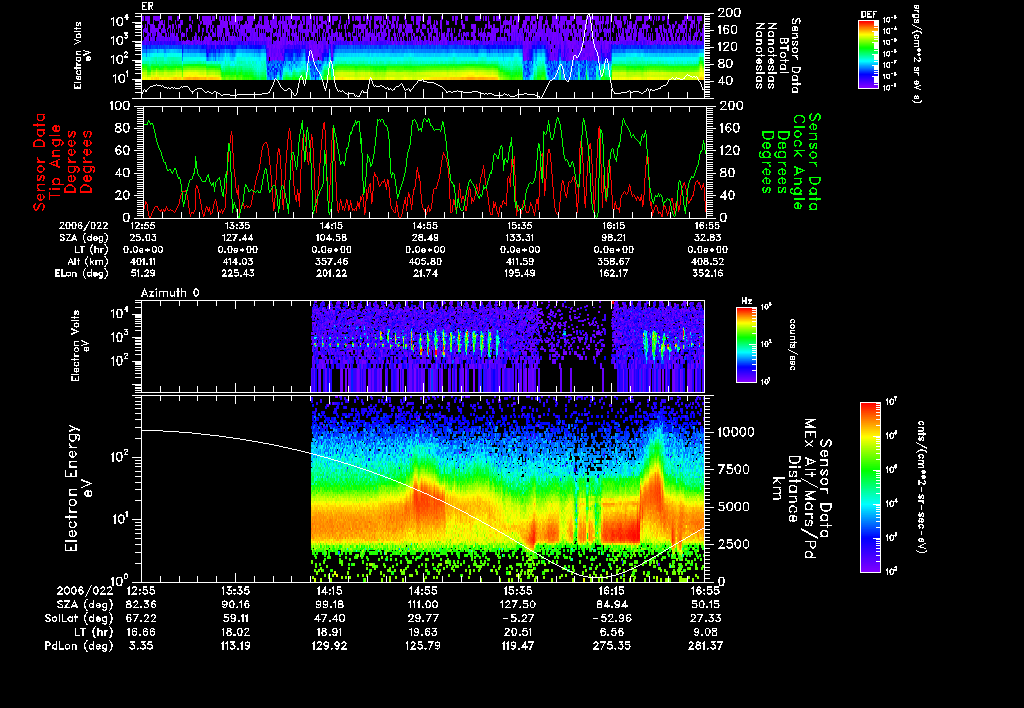Click the altitude value 401.11
1024x708 pixels.
tap(143, 262)
